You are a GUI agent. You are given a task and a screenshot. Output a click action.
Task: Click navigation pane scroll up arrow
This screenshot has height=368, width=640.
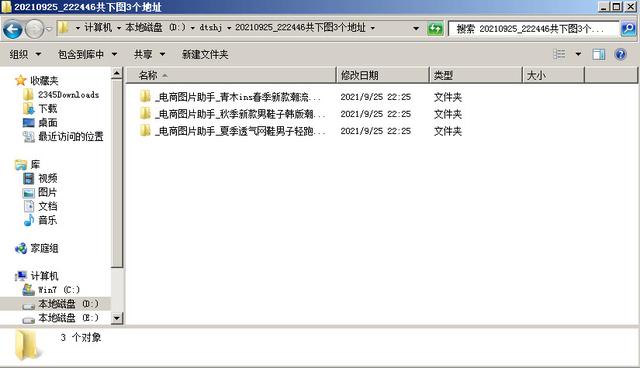point(117,73)
